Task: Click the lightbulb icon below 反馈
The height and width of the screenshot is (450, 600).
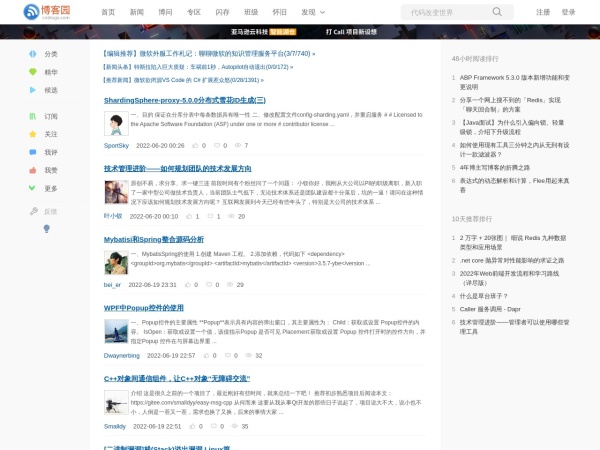Action: point(44,228)
